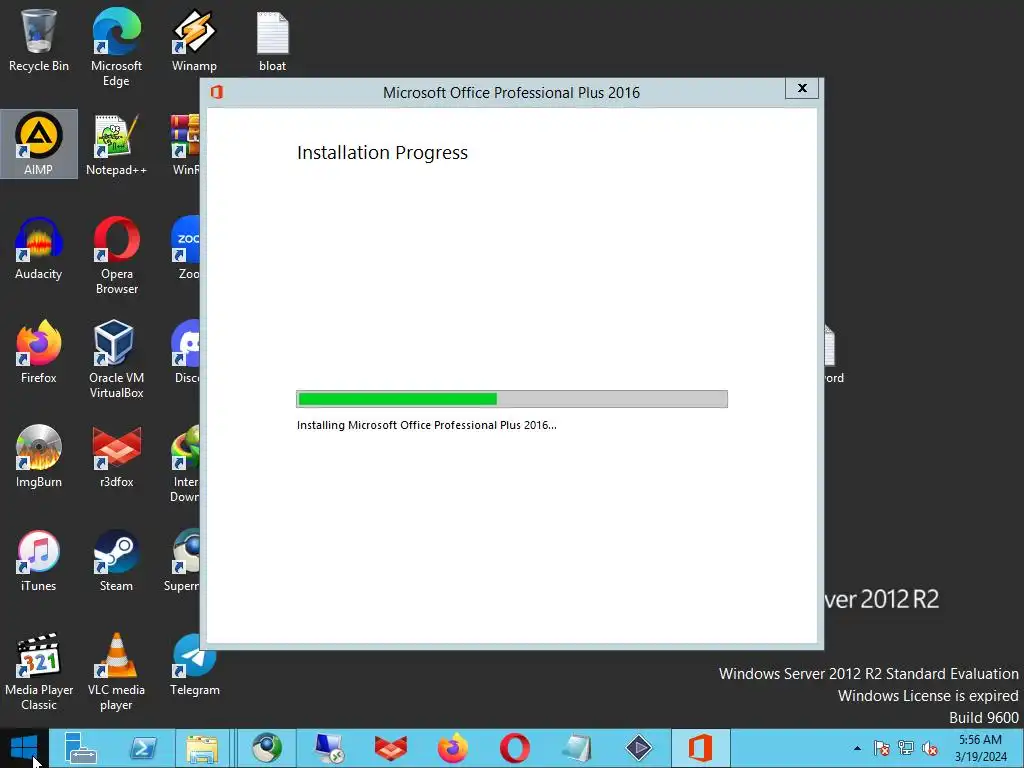Open the Recycle Bin desktop icon
1024x768 pixels.
(x=39, y=40)
